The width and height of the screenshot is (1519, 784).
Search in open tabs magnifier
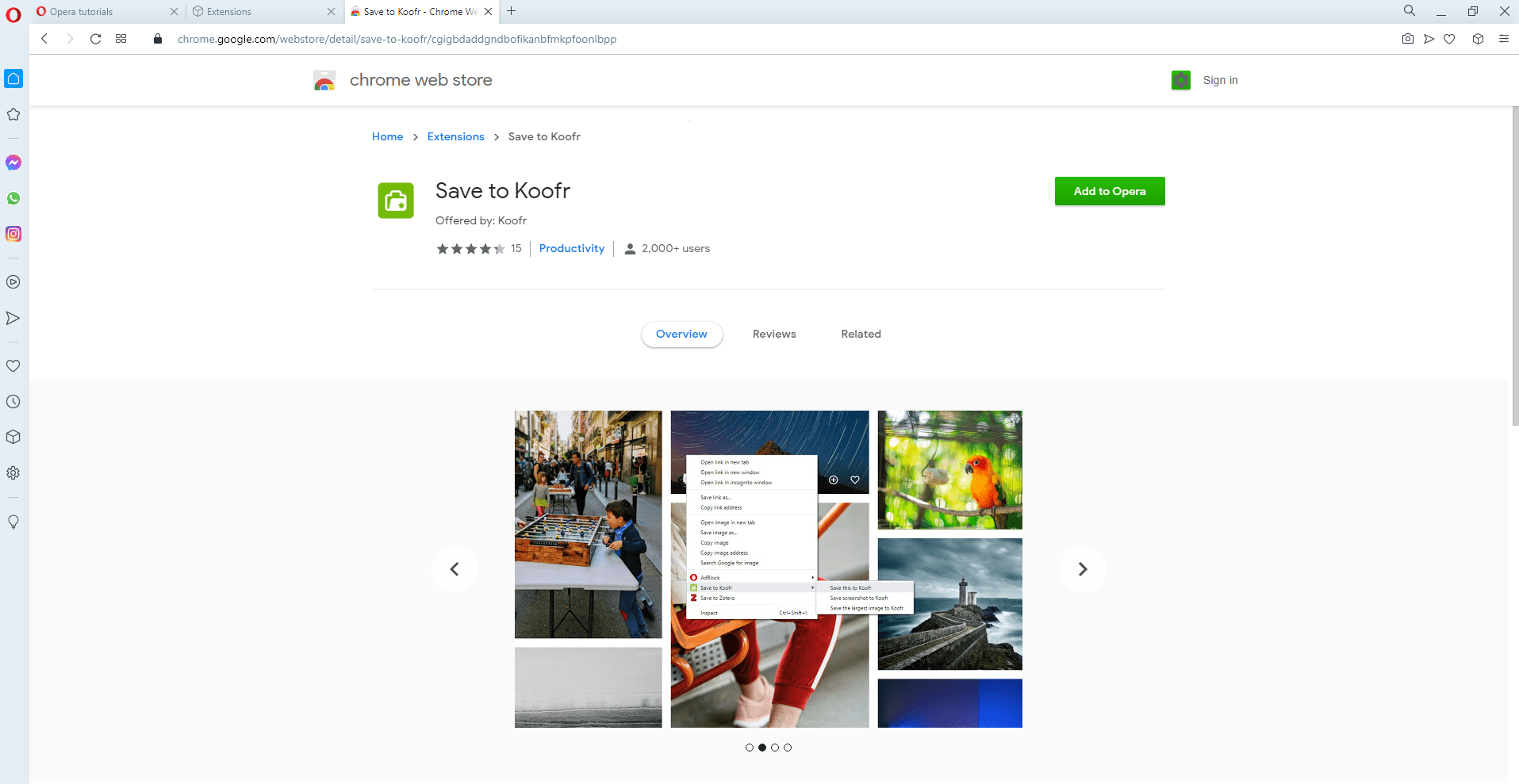[x=1409, y=11]
